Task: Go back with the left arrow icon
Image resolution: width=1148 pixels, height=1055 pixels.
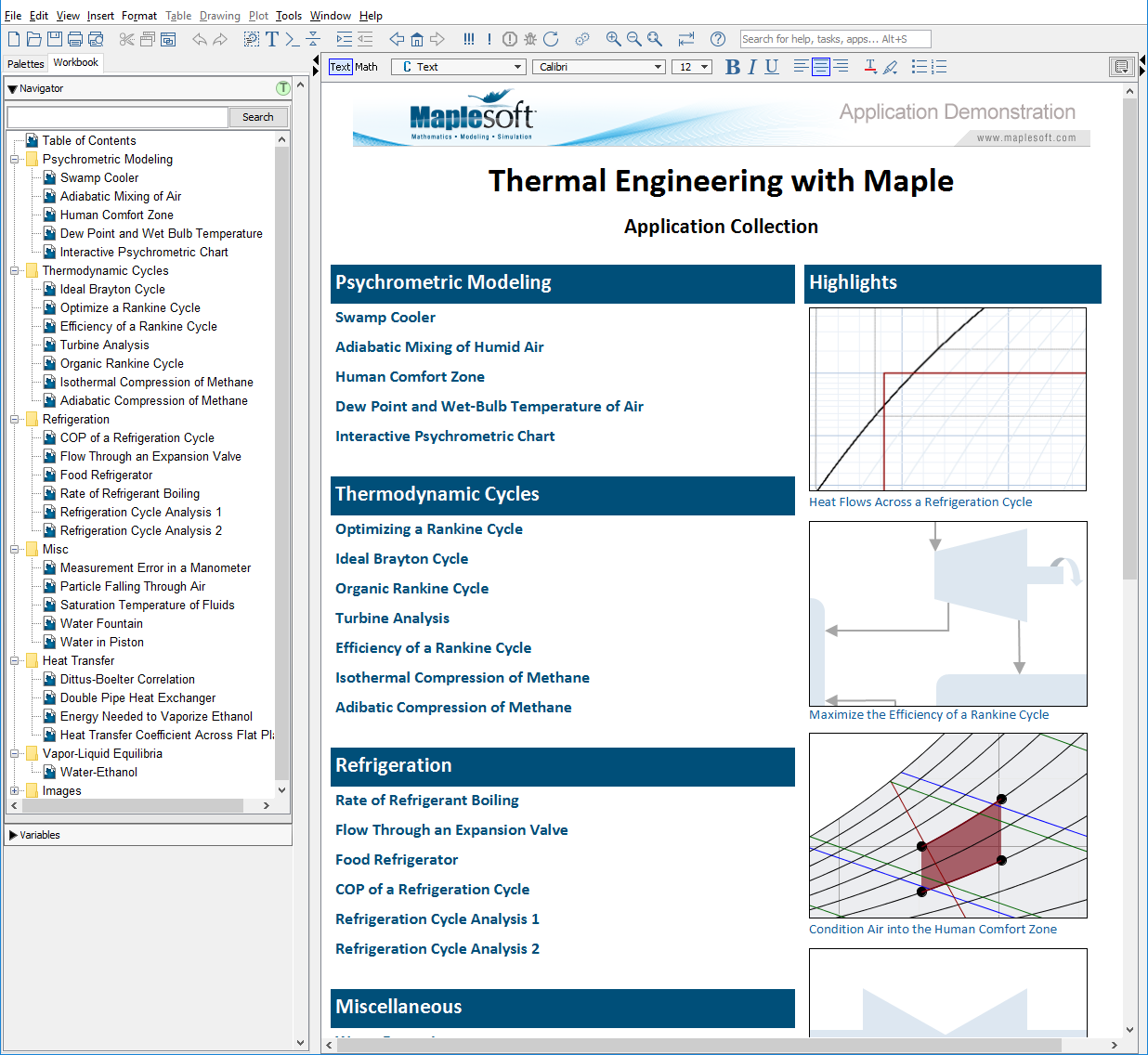Action: pyautogui.click(x=397, y=39)
